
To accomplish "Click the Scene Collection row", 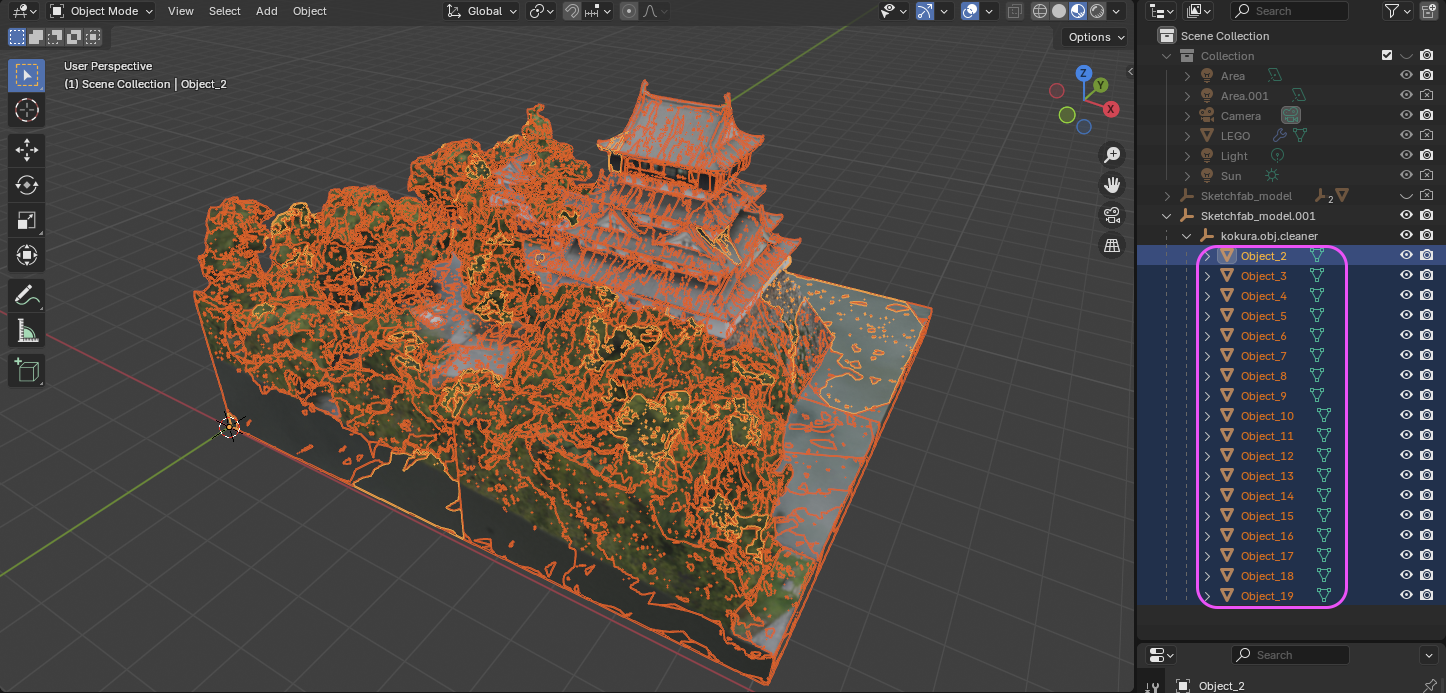I will point(1225,36).
